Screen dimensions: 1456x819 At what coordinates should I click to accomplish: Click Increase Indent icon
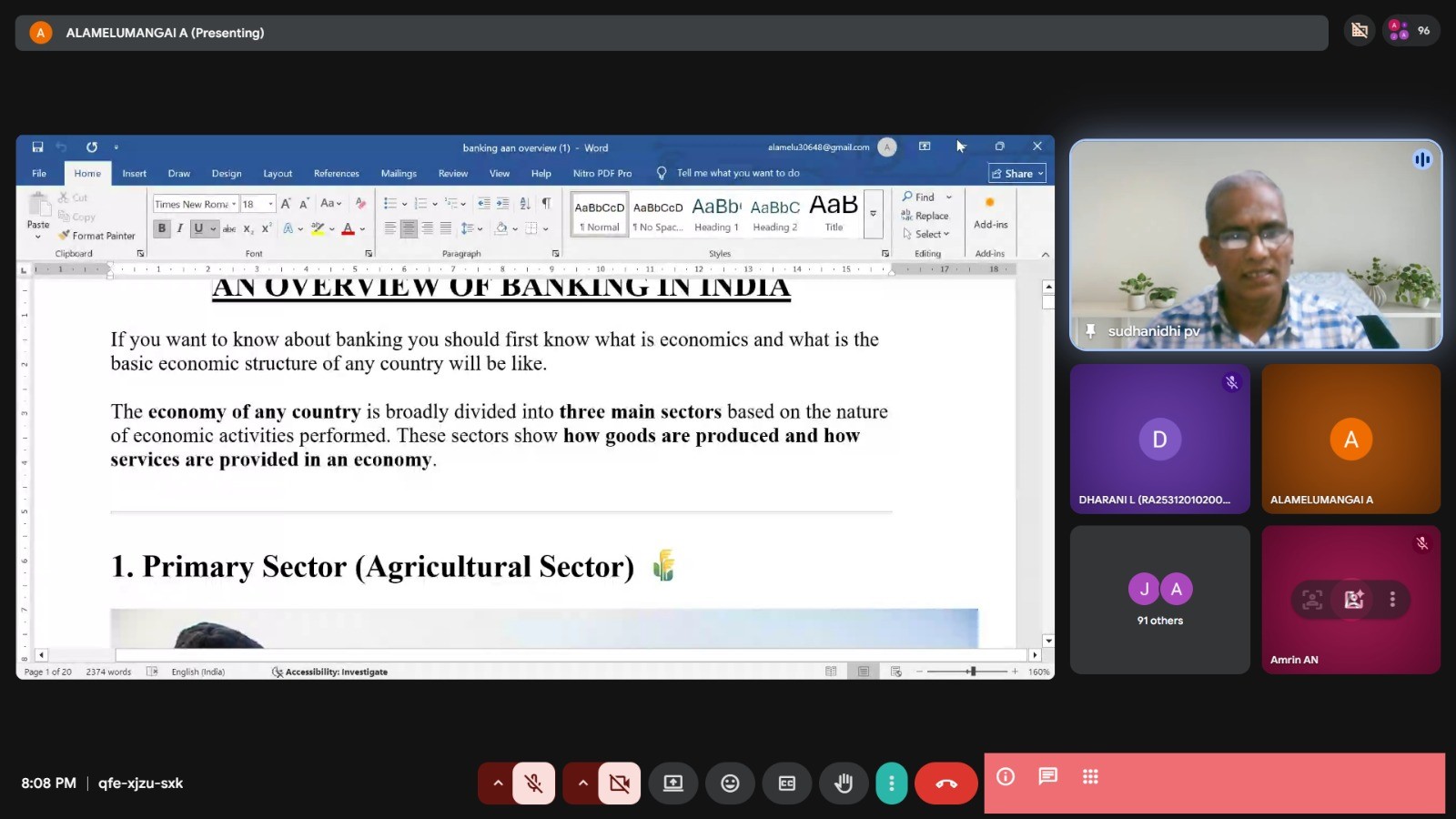click(503, 204)
